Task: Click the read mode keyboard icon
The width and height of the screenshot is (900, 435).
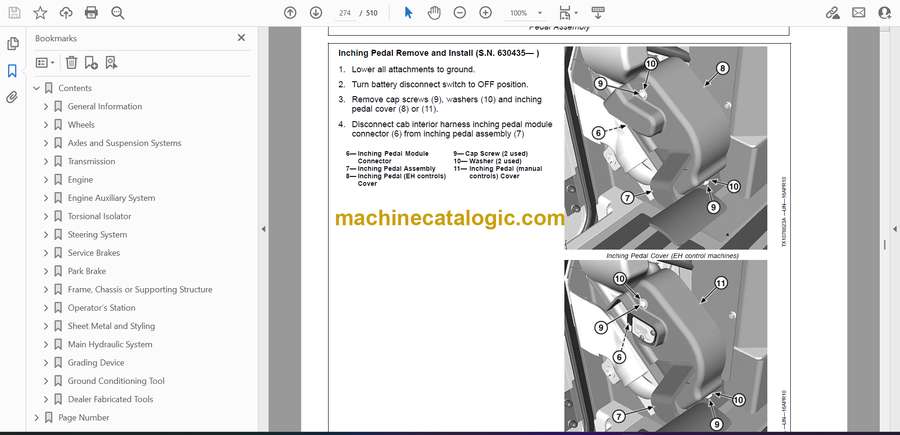Action: (598, 13)
